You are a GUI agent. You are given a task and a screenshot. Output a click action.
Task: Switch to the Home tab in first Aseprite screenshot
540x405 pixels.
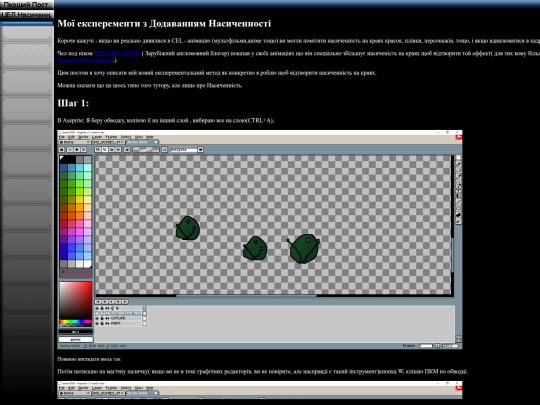click(74, 142)
